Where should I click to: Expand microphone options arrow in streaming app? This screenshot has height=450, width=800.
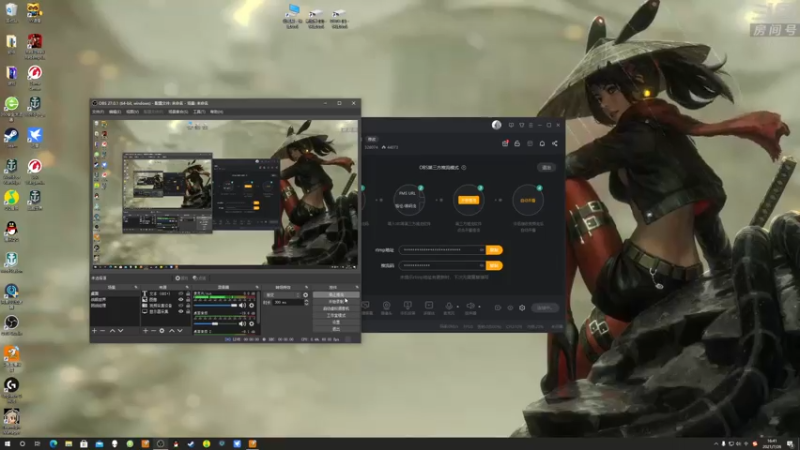[458, 307]
